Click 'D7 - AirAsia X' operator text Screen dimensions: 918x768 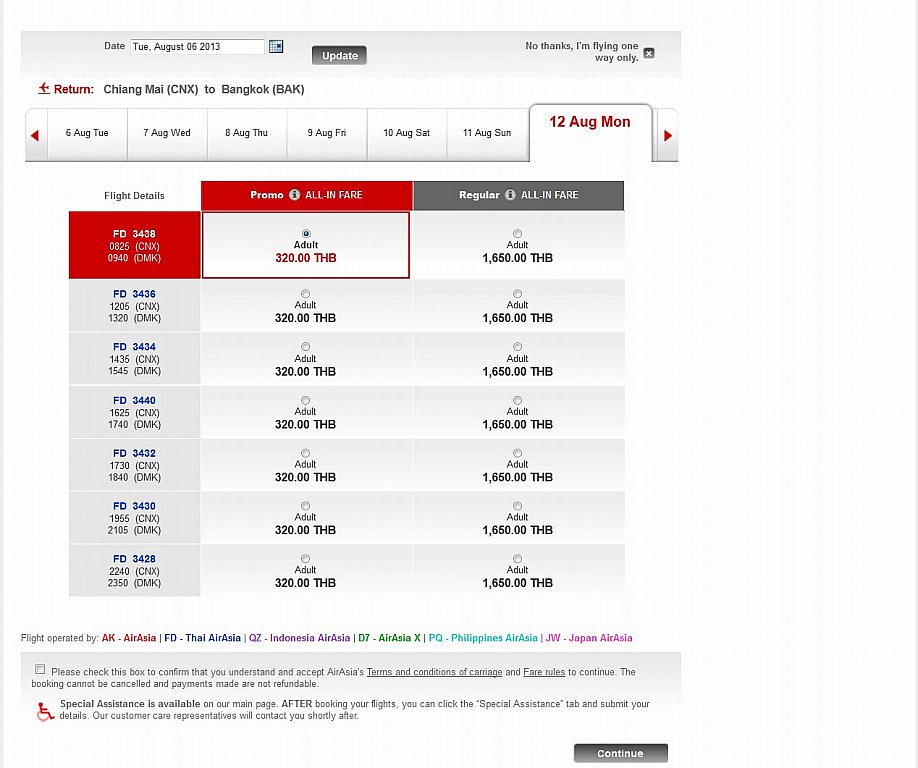pyautogui.click(x=389, y=638)
